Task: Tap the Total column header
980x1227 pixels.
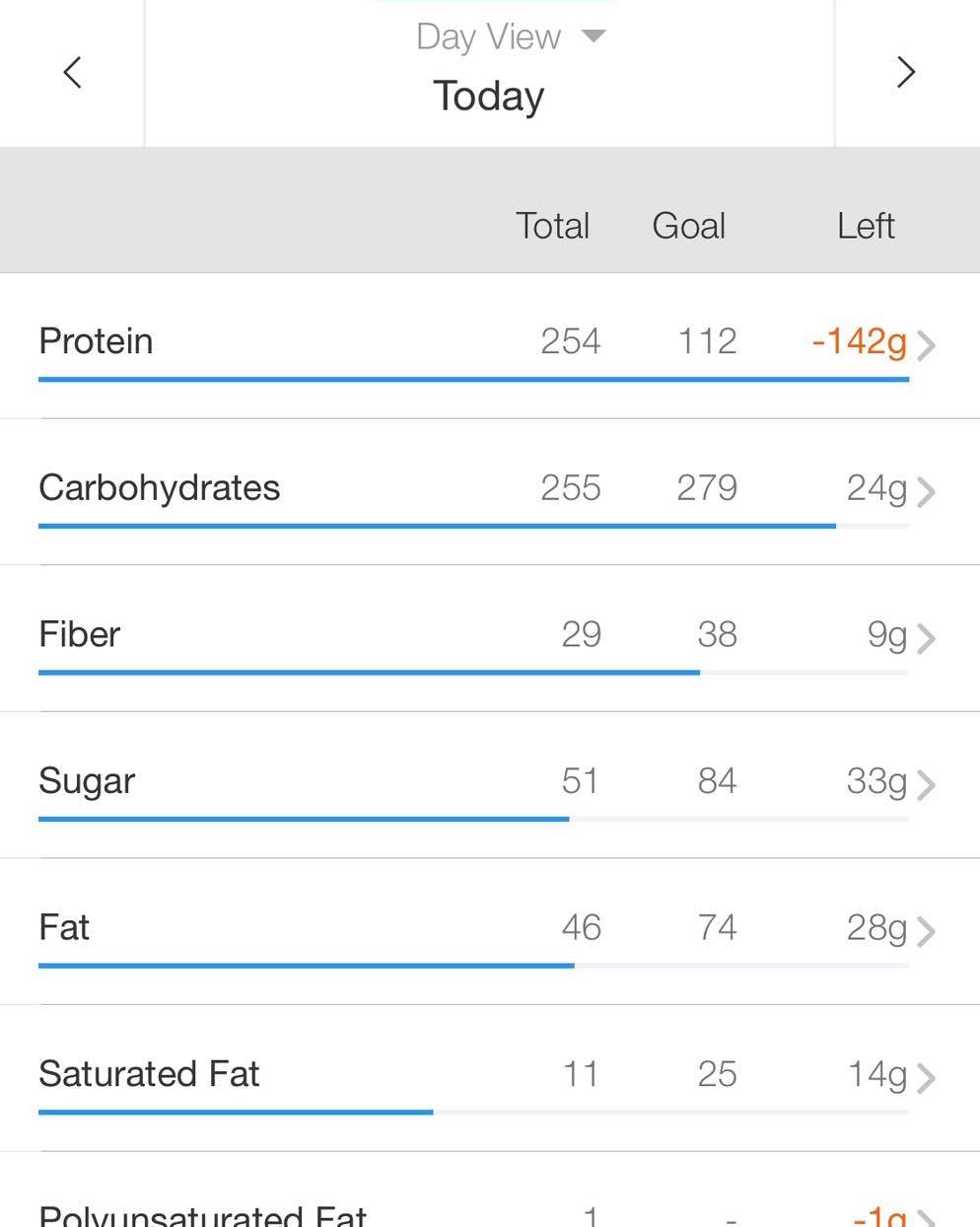Action: (552, 226)
